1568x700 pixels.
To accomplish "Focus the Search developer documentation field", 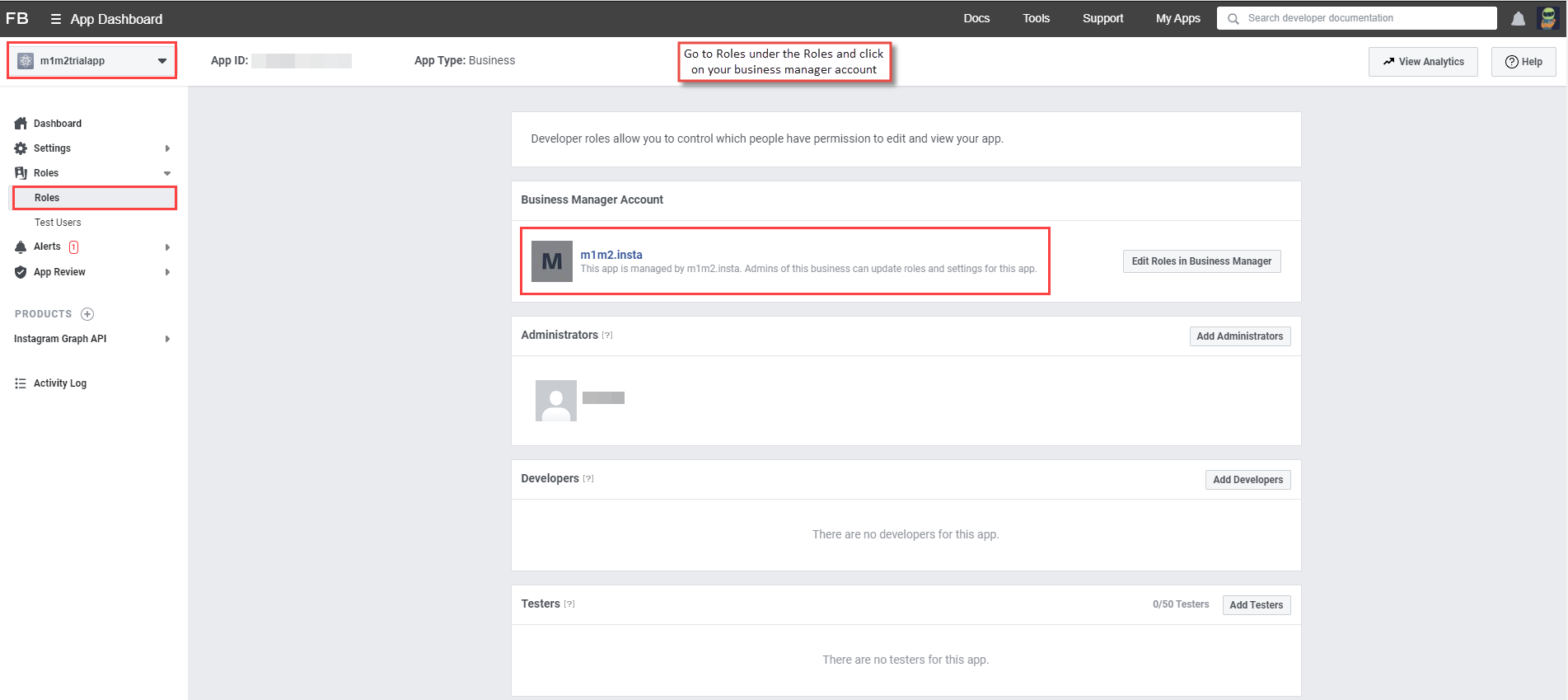I will [x=1356, y=18].
